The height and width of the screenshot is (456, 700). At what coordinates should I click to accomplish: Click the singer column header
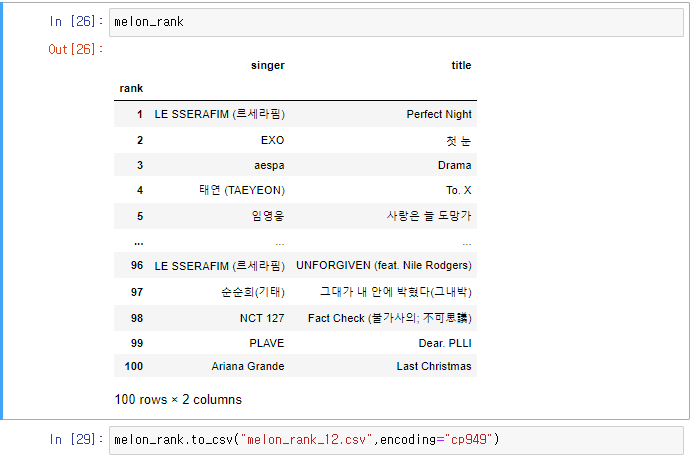click(267, 65)
